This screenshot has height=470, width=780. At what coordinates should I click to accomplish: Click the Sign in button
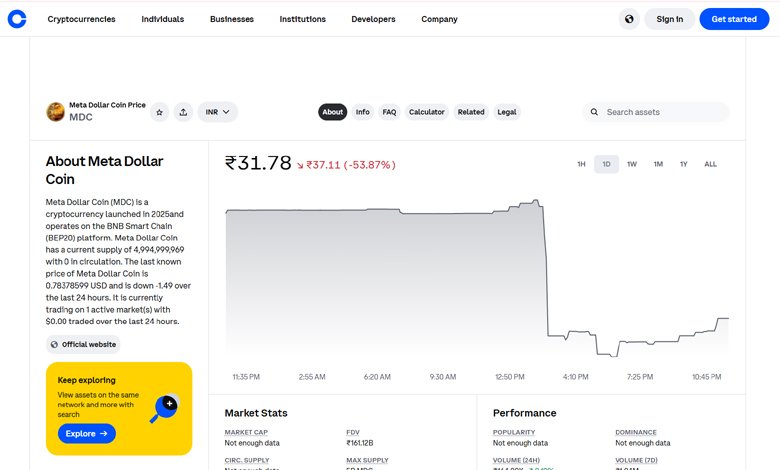(x=670, y=19)
